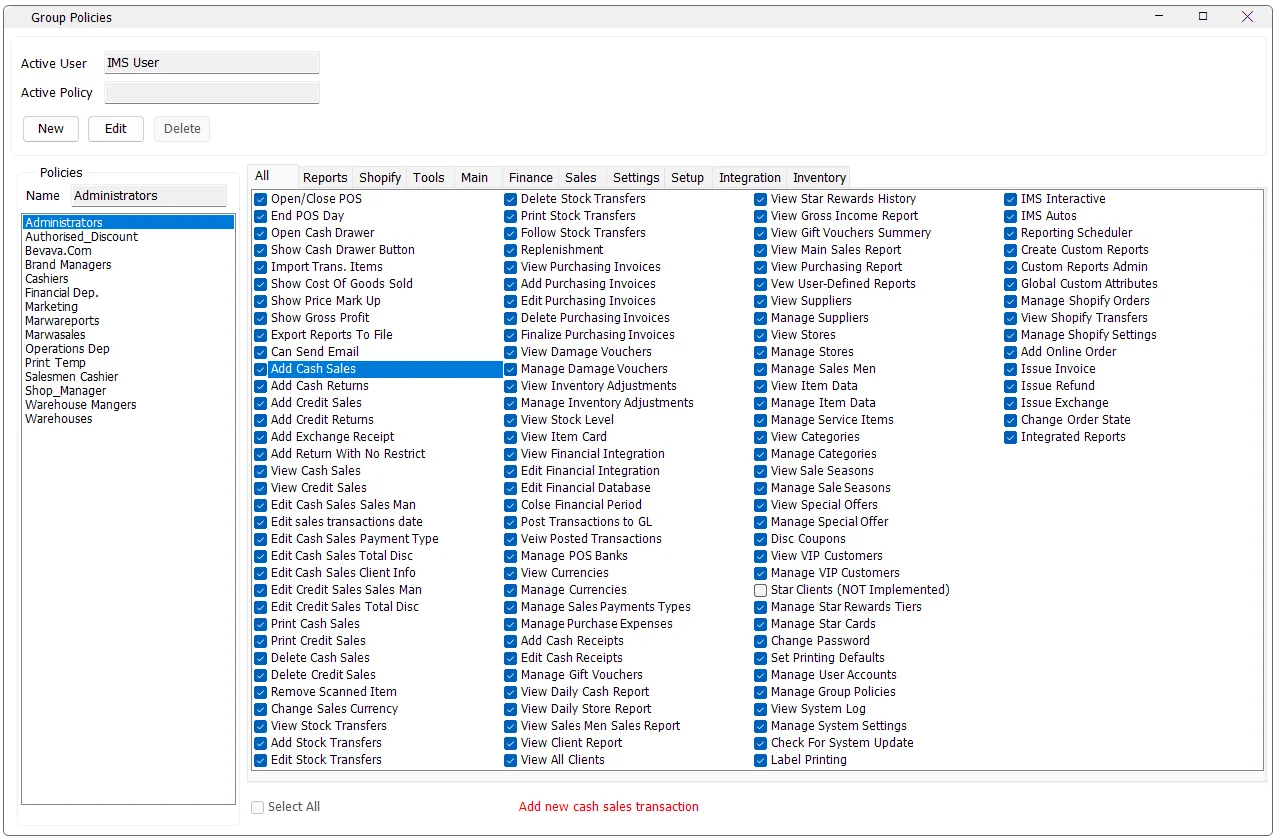Open the Inventory tab
1274x838 pixels.
819,177
